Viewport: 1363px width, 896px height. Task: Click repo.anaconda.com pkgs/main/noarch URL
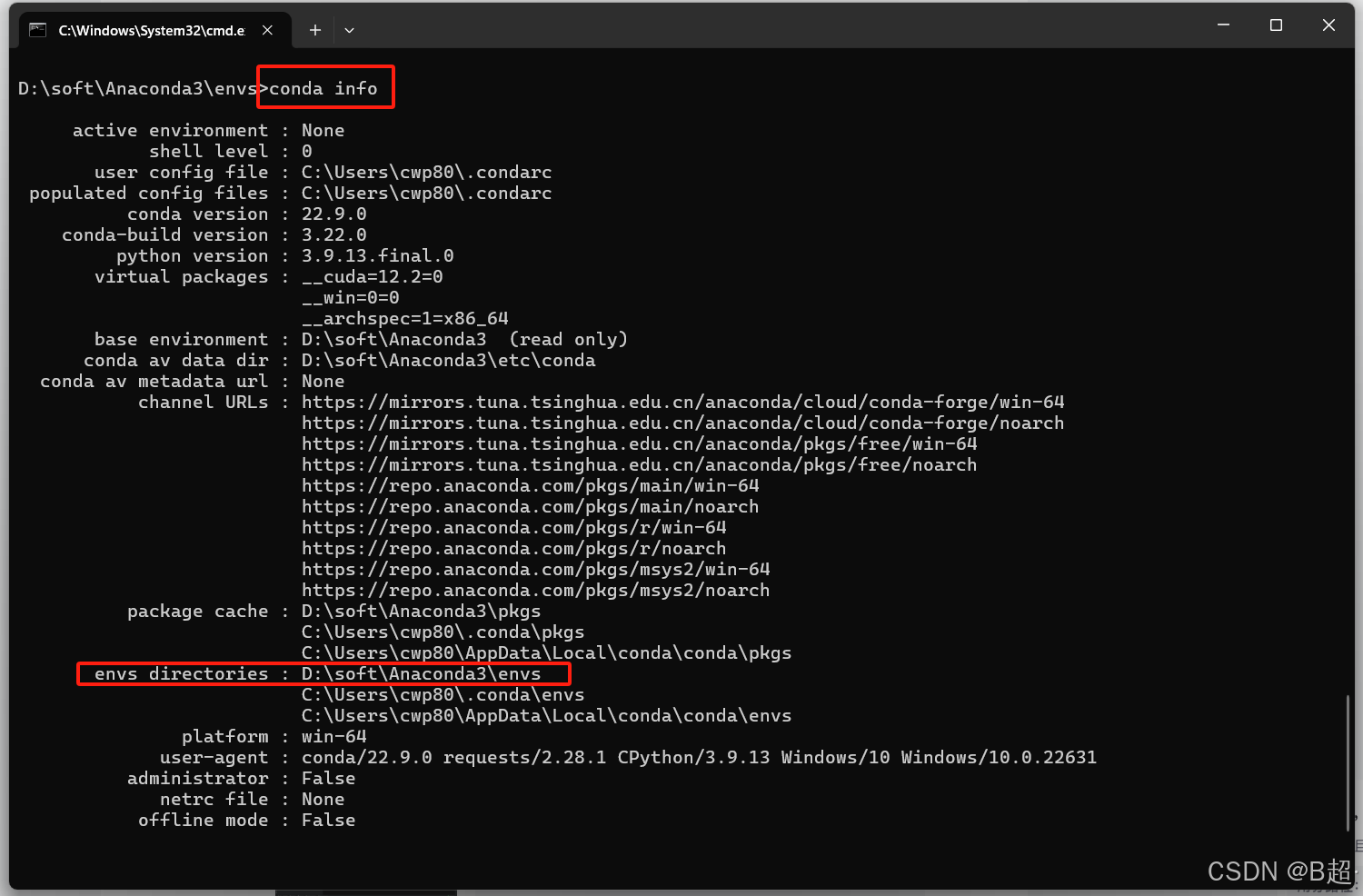click(531, 506)
